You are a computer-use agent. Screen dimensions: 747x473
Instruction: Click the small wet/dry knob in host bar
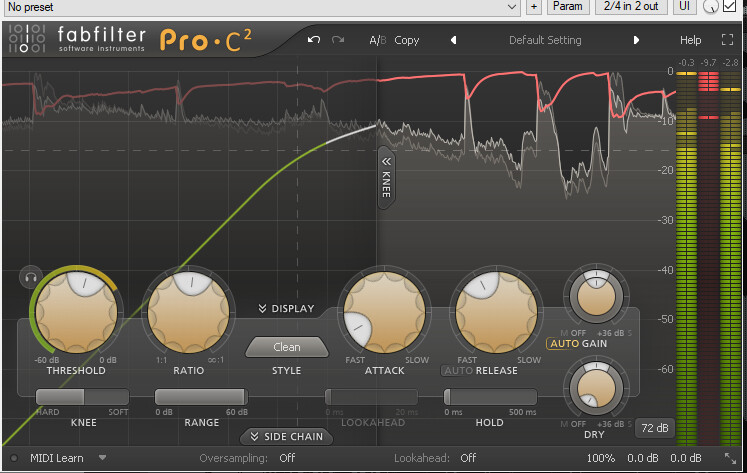710,7
